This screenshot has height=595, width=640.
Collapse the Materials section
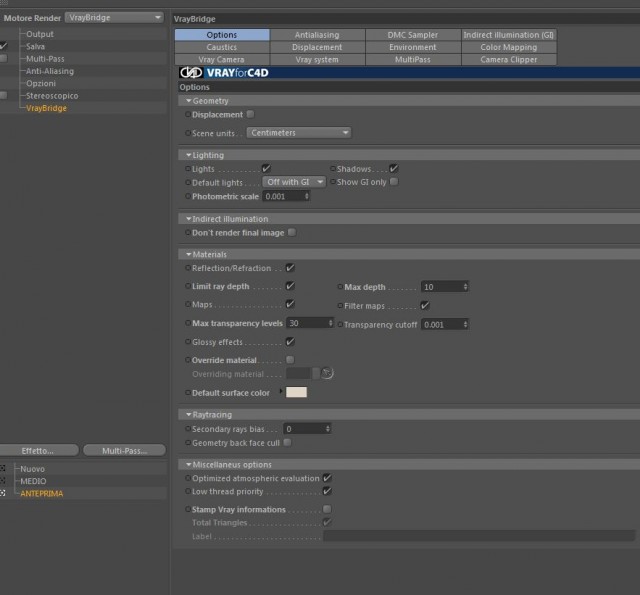pos(189,254)
